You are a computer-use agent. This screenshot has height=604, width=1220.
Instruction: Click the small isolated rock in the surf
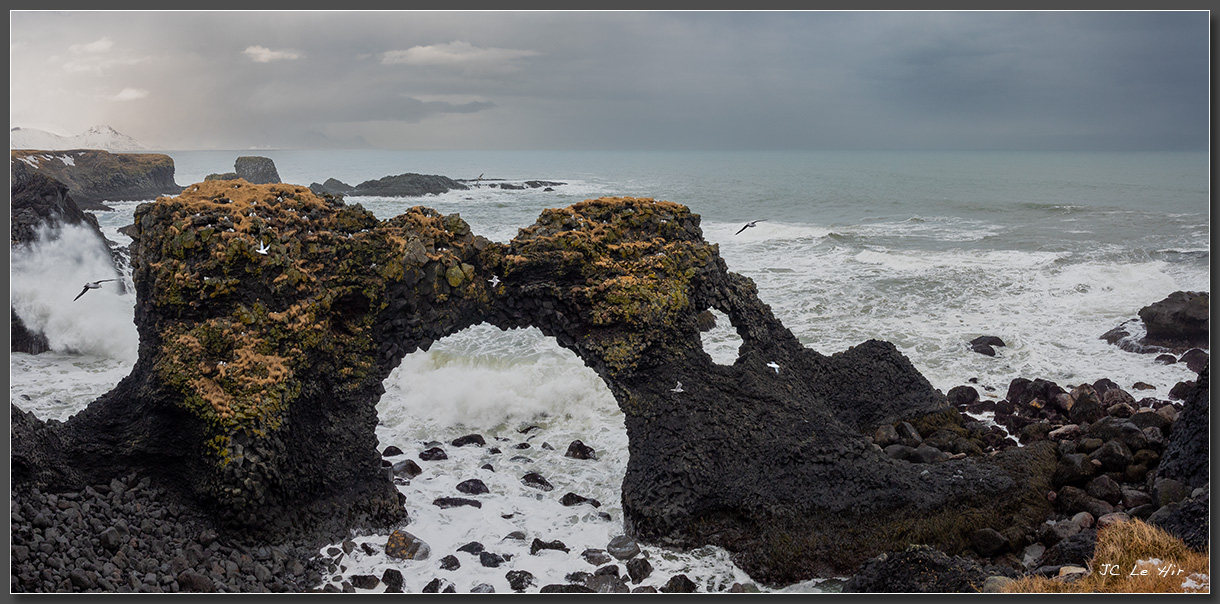click(986, 344)
